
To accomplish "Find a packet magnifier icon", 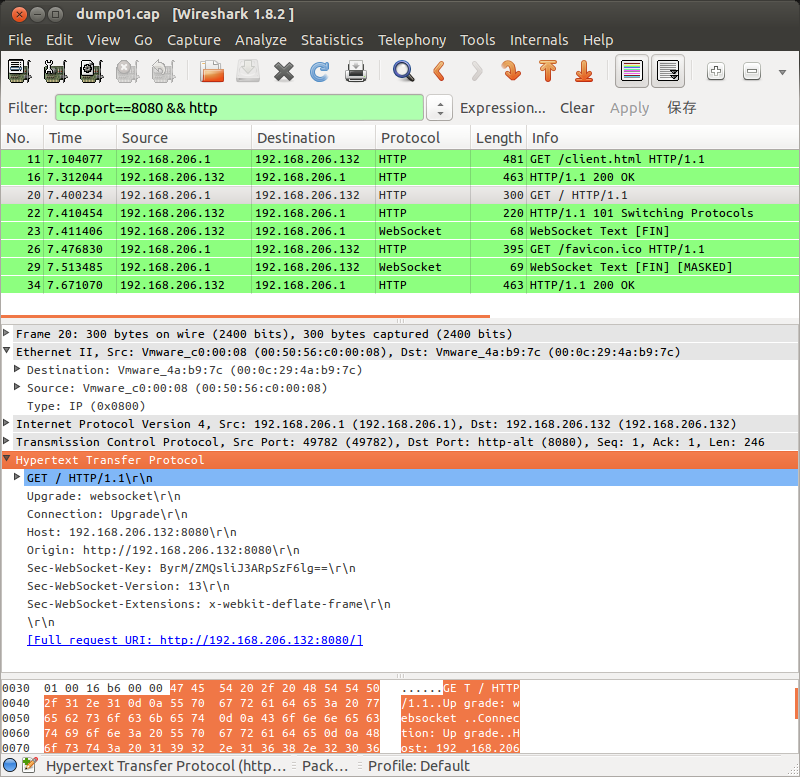I will coord(403,71).
